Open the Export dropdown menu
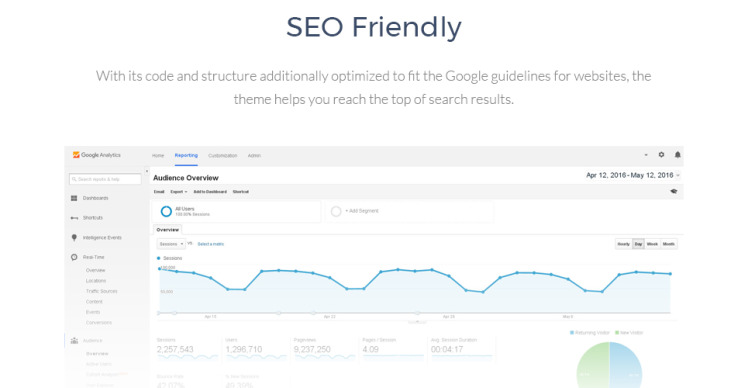The height and width of the screenshot is (388, 748). [178, 192]
